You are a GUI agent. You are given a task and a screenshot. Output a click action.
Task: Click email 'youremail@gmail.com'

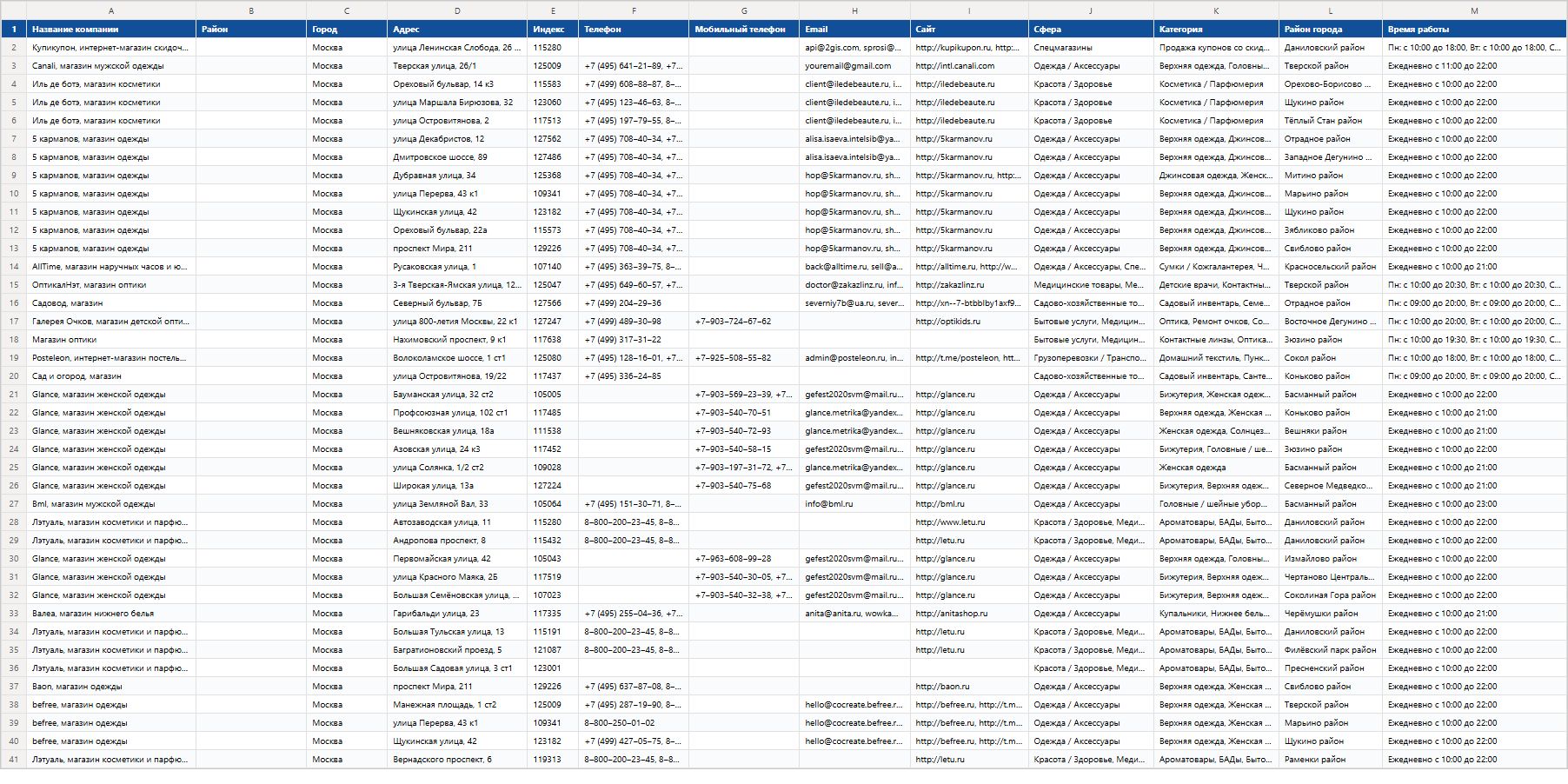click(854, 66)
